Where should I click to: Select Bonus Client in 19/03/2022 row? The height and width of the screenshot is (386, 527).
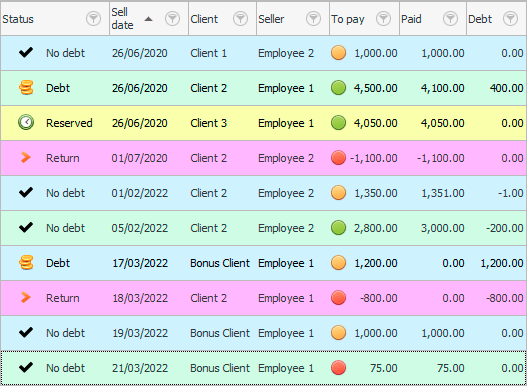coord(222,333)
